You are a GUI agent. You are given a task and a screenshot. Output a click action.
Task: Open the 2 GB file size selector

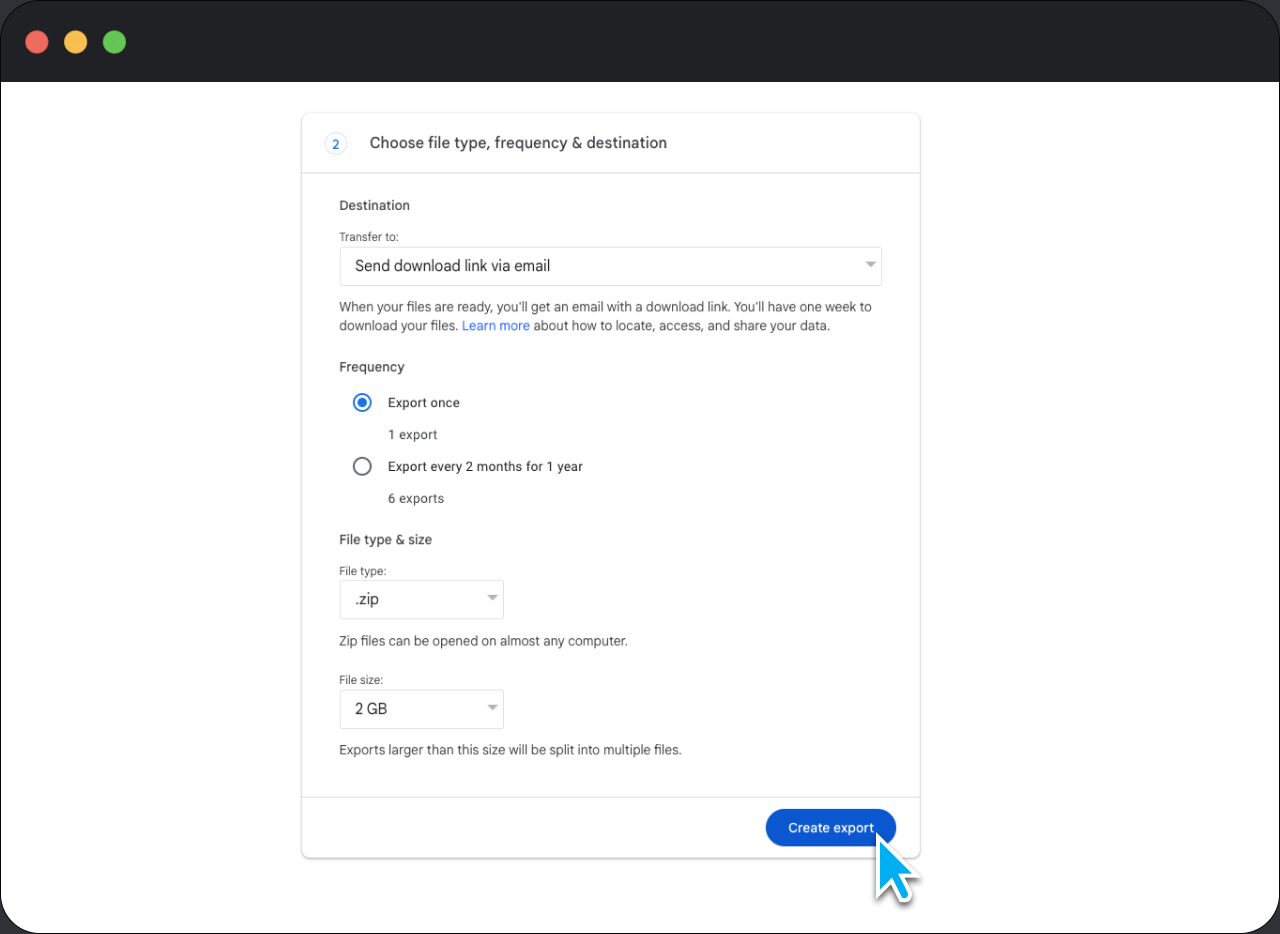(x=421, y=709)
